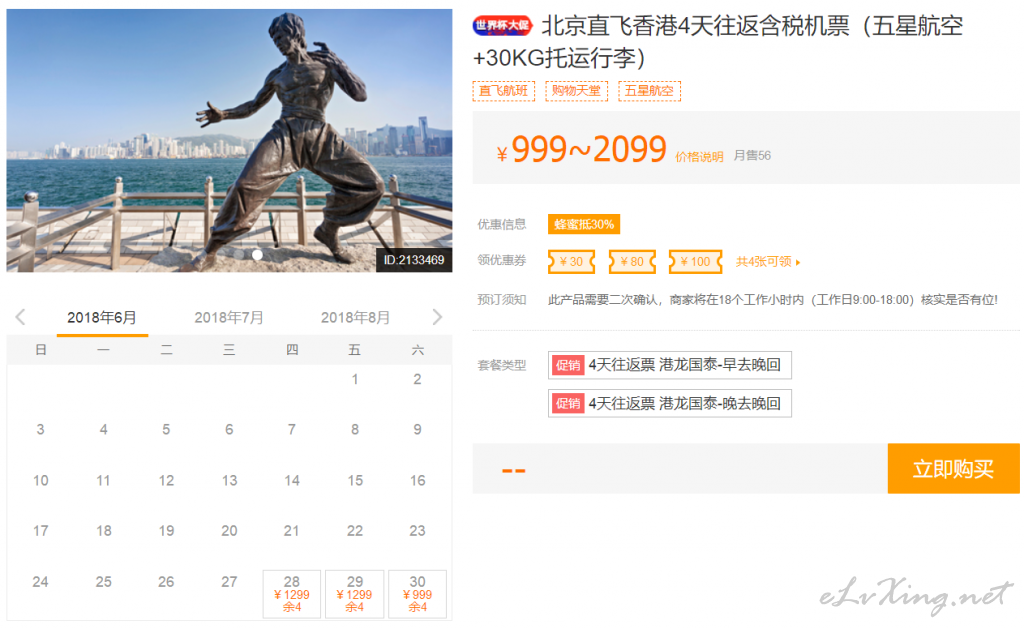Click the 领优惠券 label
This screenshot has height=629, width=1024.
(502, 261)
